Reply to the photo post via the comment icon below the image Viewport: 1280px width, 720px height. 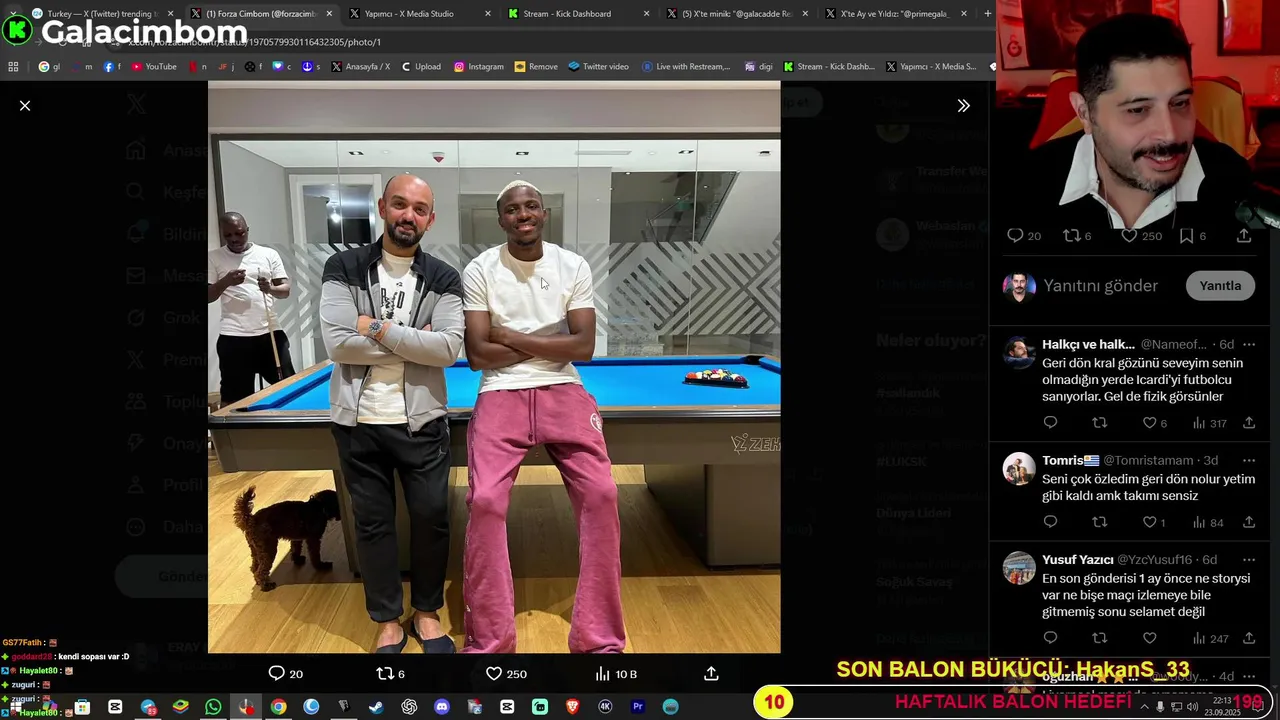pos(277,674)
